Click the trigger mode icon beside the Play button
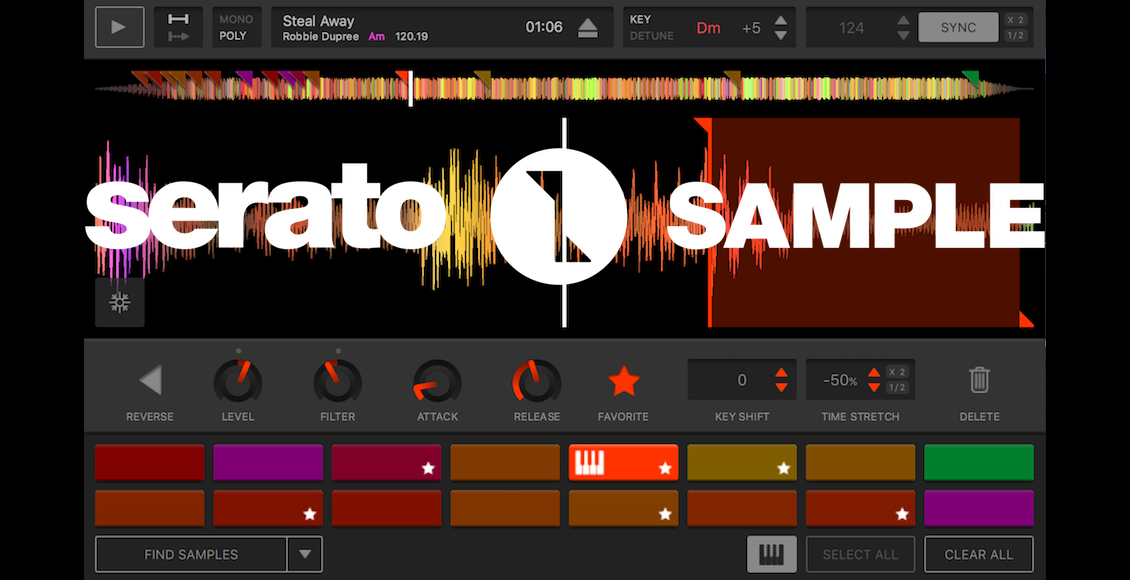 point(178,27)
